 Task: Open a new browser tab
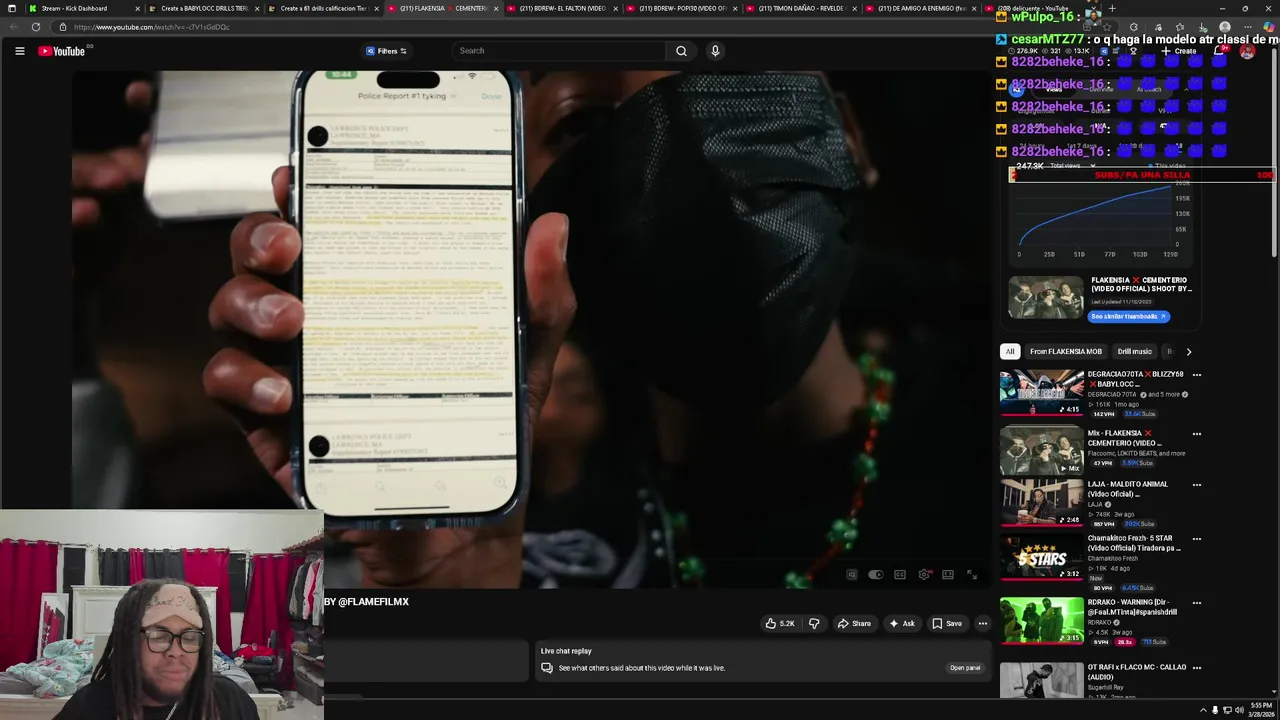(1112, 8)
